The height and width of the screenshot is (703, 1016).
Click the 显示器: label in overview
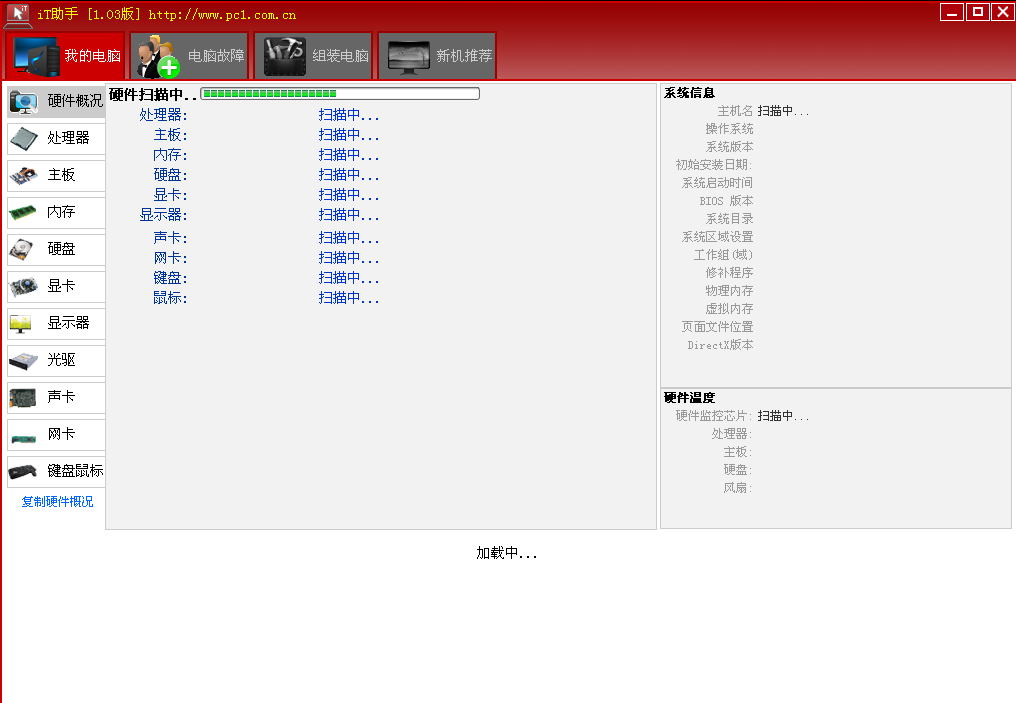[x=163, y=216]
